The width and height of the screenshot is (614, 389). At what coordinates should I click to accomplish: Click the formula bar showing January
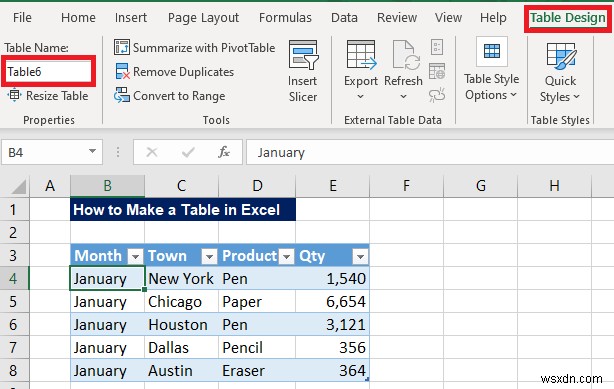[x=430, y=152]
